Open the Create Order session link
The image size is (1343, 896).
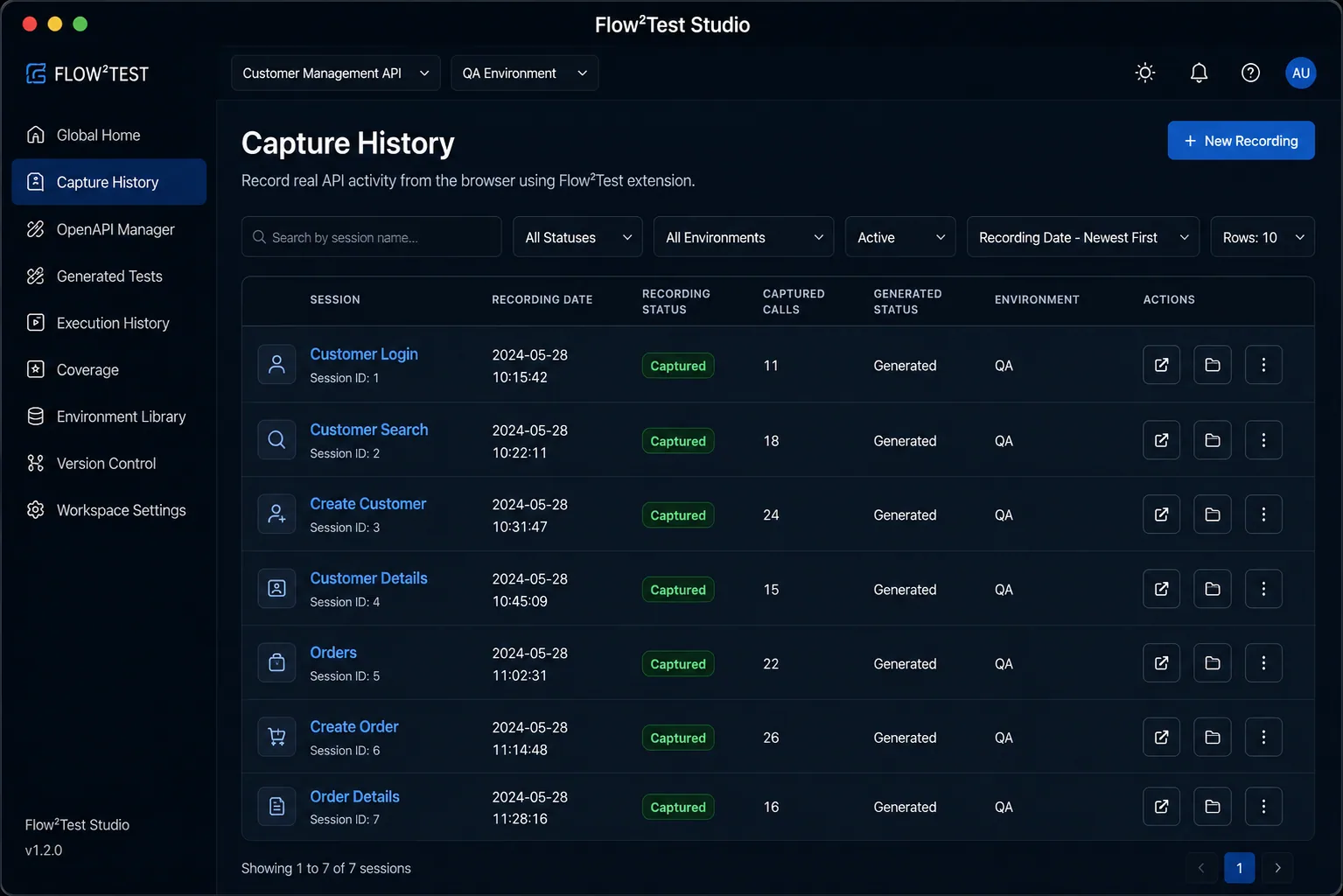coord(354,727)
